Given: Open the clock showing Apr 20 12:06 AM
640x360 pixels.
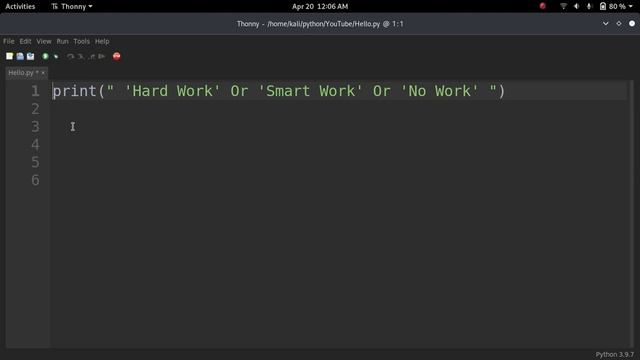Looking at the screenshot, I should click(320, 6).
